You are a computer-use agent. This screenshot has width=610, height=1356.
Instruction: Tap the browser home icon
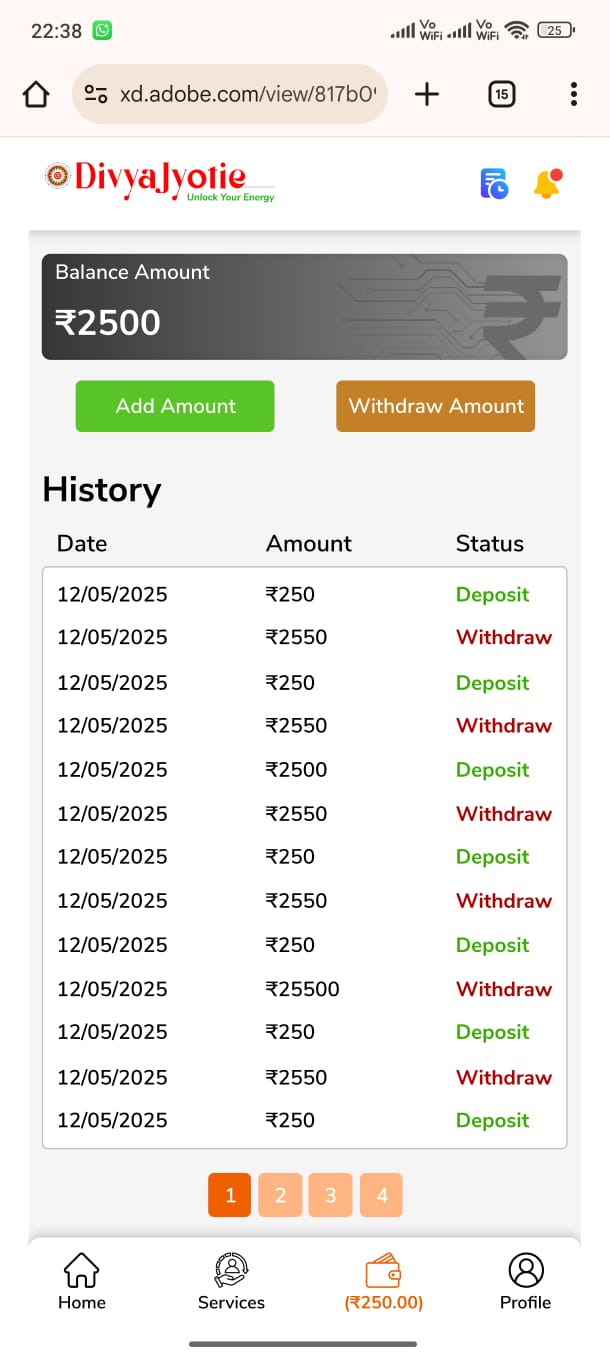coord(36,95)
